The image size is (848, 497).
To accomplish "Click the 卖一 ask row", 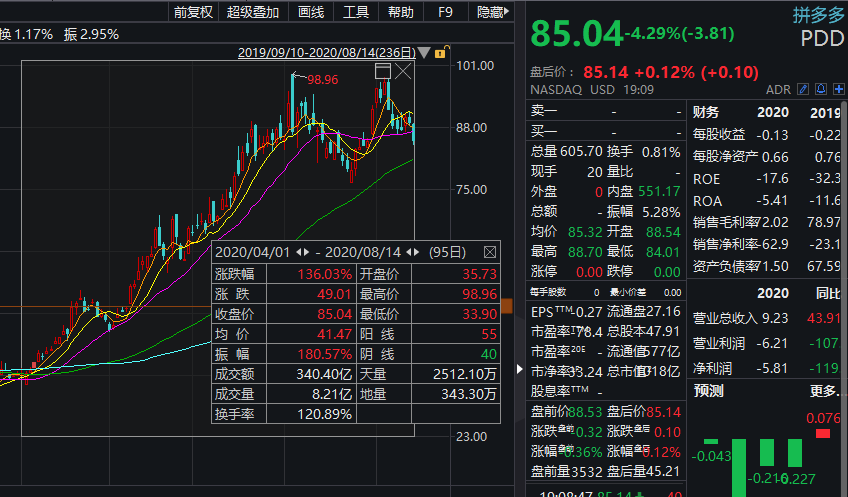I will click(606, 111).
